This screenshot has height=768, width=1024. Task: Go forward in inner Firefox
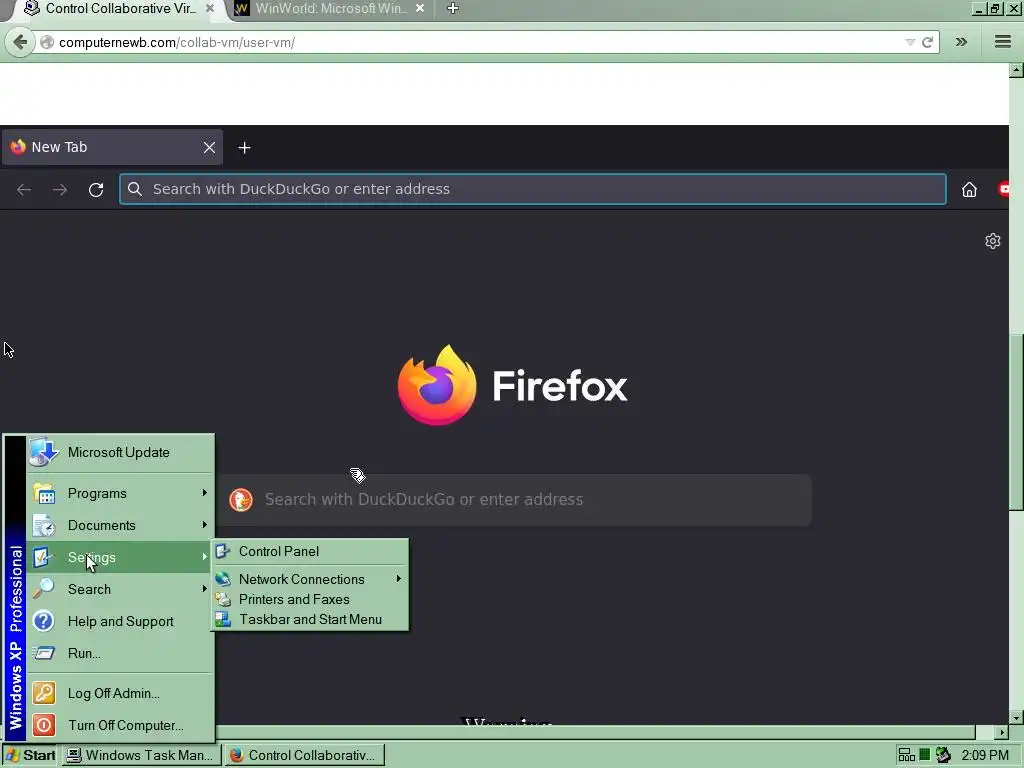60,189
